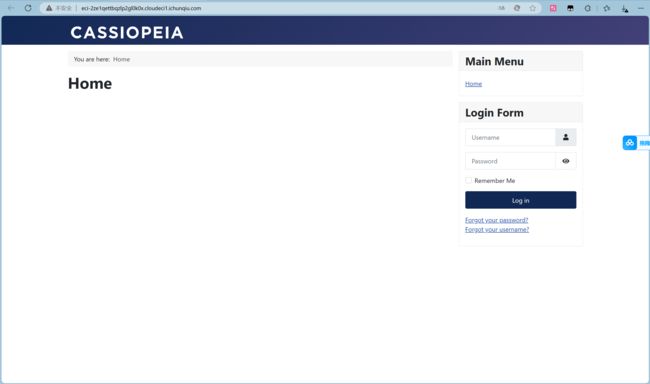Click the Home page heading
Screen dimensions: 650x384
90,83
